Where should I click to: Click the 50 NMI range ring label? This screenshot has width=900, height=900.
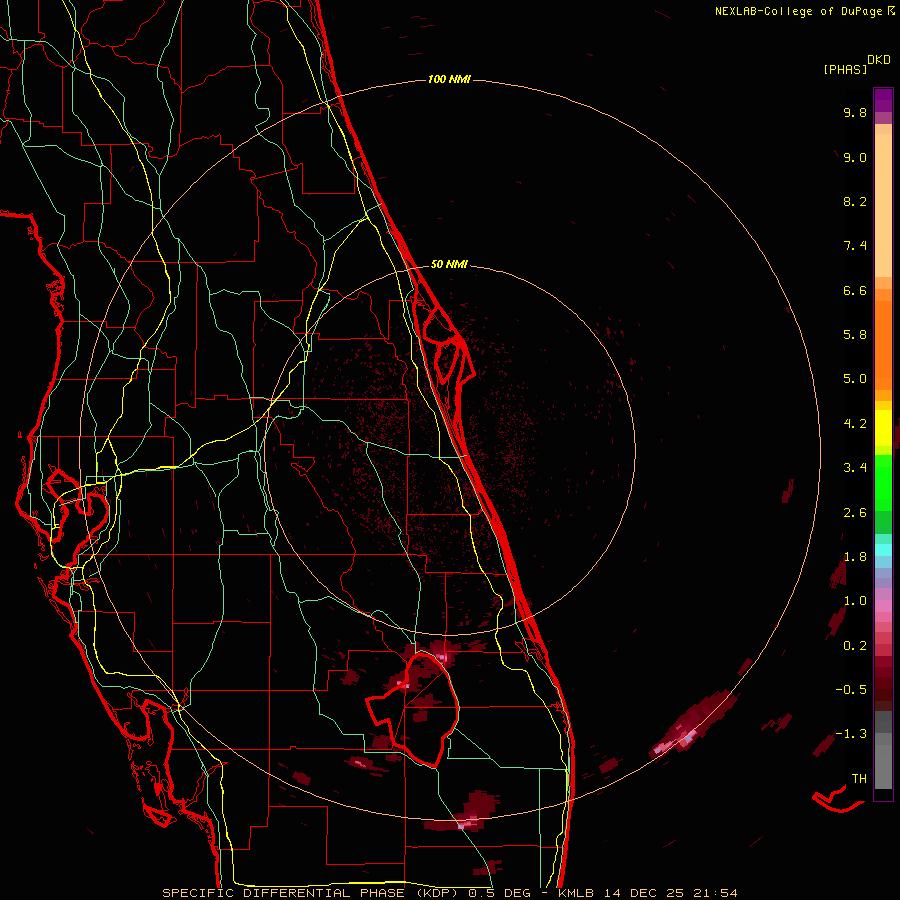click(x=449, y=264)
